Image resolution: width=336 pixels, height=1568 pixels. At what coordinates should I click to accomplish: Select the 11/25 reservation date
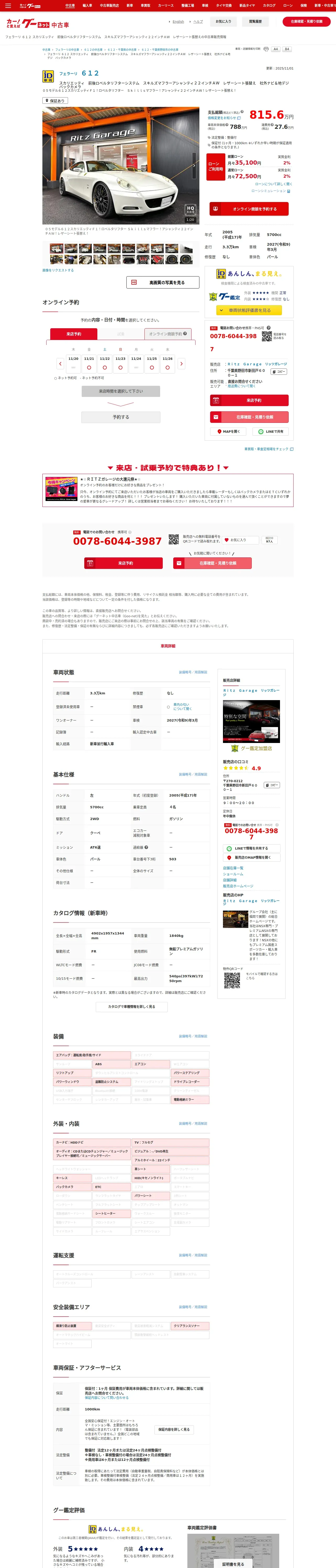coord(152,364)
